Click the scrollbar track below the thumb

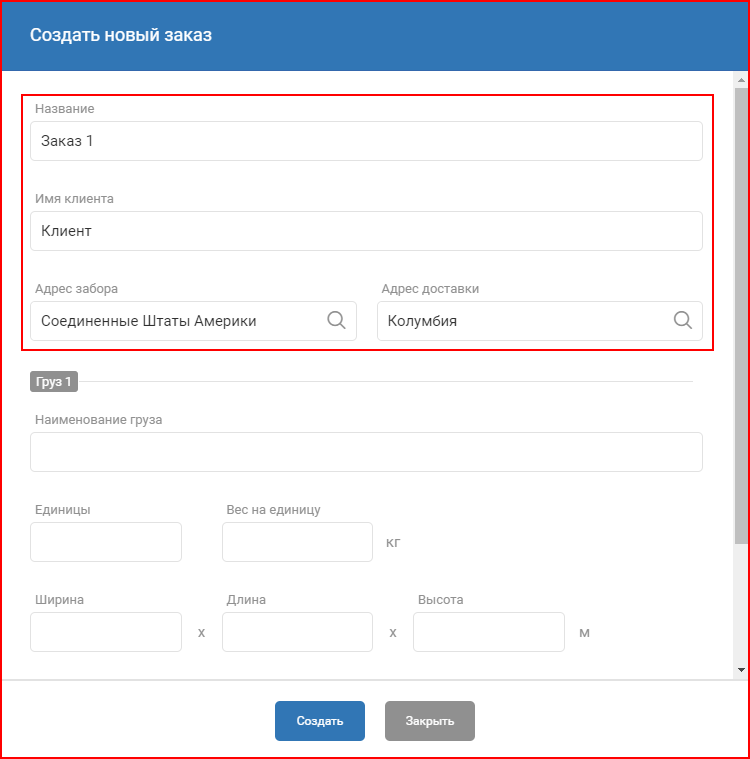pyautogui.click(x=741, y=603)
